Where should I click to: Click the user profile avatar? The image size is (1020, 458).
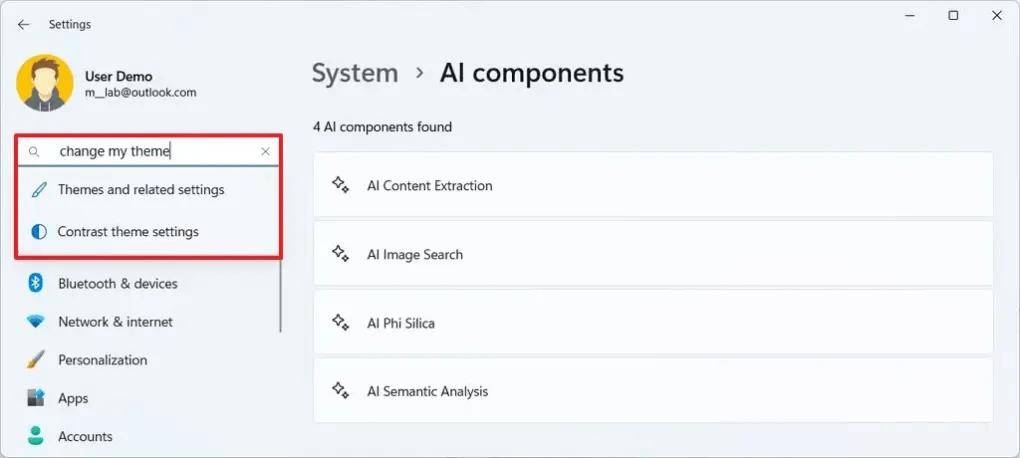tap(45, 83)
